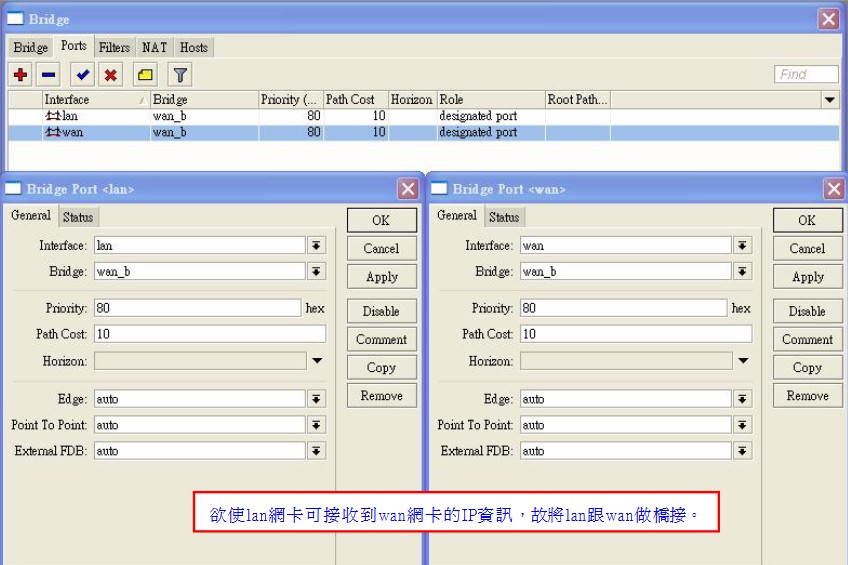This screenshot has height=565, width=848.
Task: Click Copy in the Bridge Port wan dialog
Action: coord(807,368)
